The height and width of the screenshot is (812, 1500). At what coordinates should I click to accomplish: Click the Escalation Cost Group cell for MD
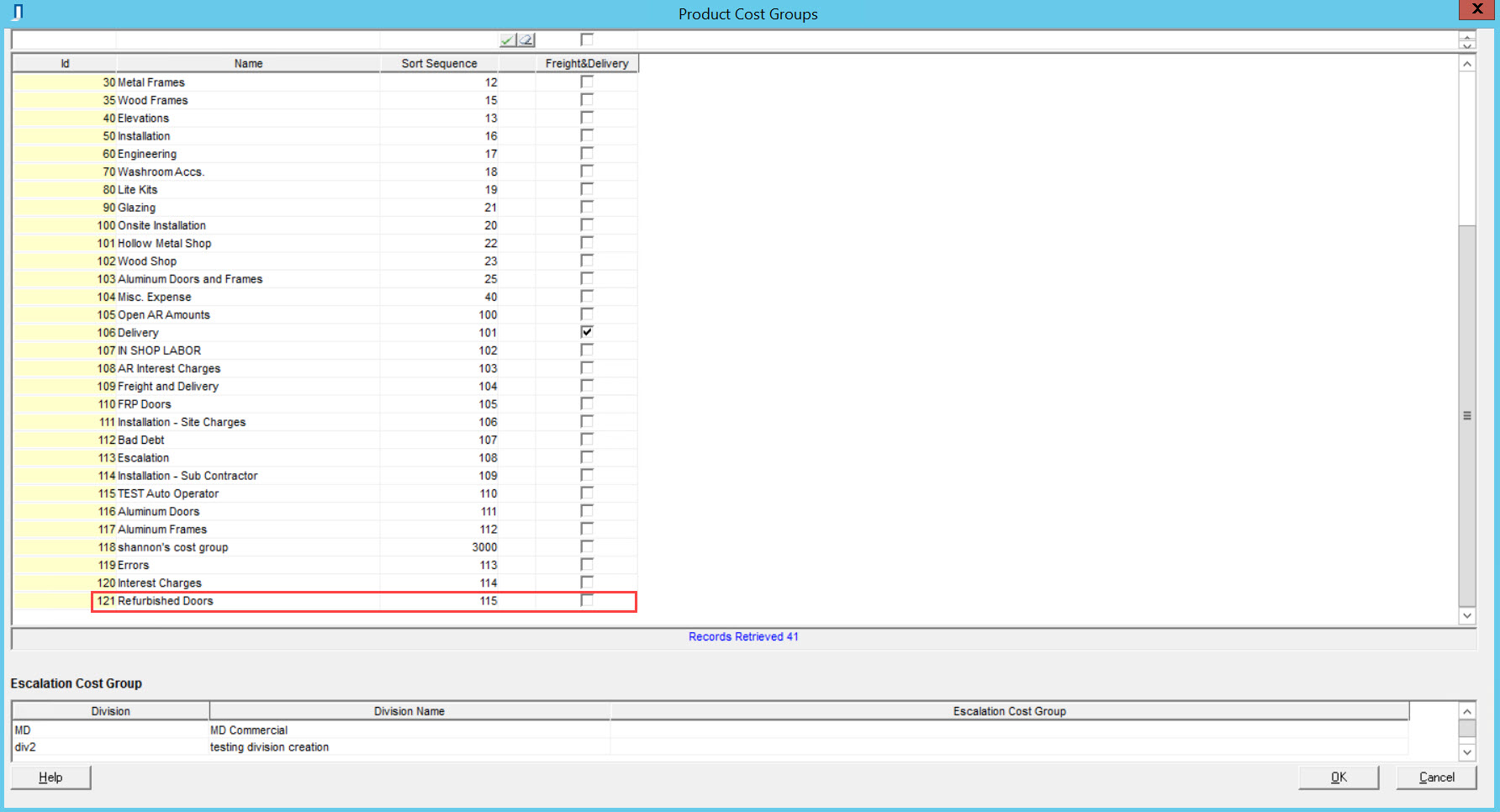pos(1009,730)
